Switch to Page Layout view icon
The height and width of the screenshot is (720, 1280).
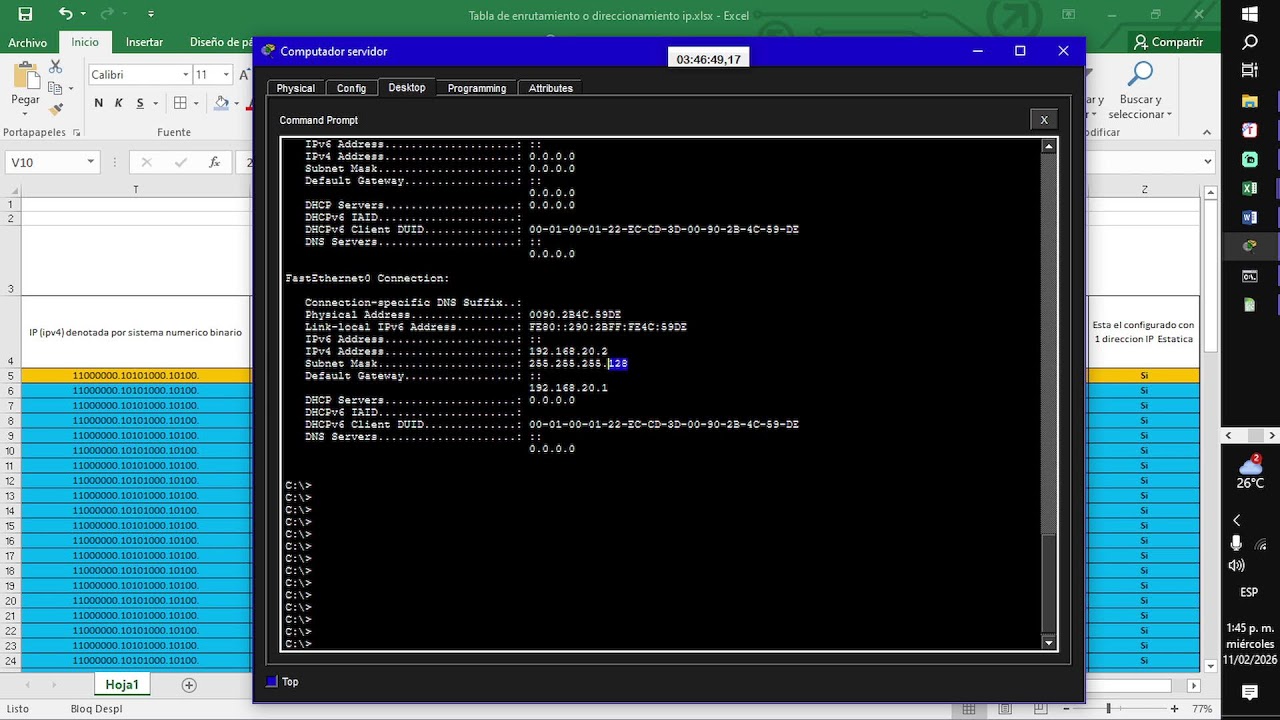(x=1004, y=709)
